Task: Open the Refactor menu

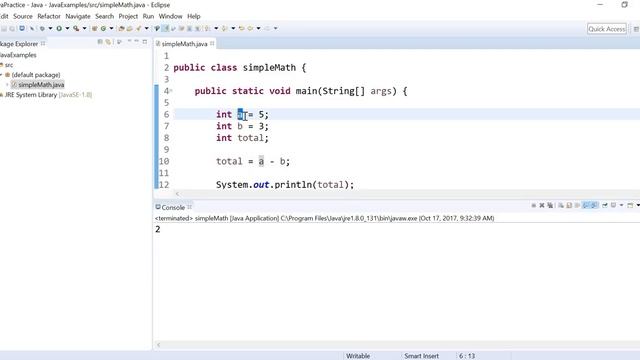Action: click(x=49, y=16)
